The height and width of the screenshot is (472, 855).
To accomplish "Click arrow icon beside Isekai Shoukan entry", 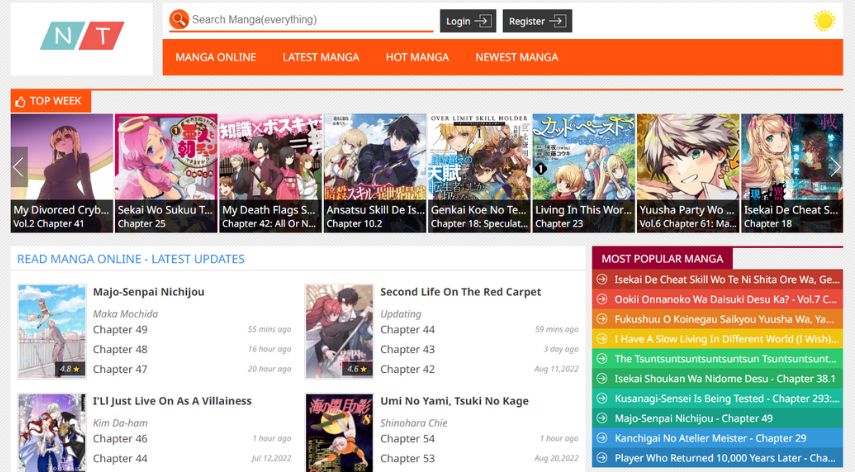I will pyautogui.click(x=601, y=379).
